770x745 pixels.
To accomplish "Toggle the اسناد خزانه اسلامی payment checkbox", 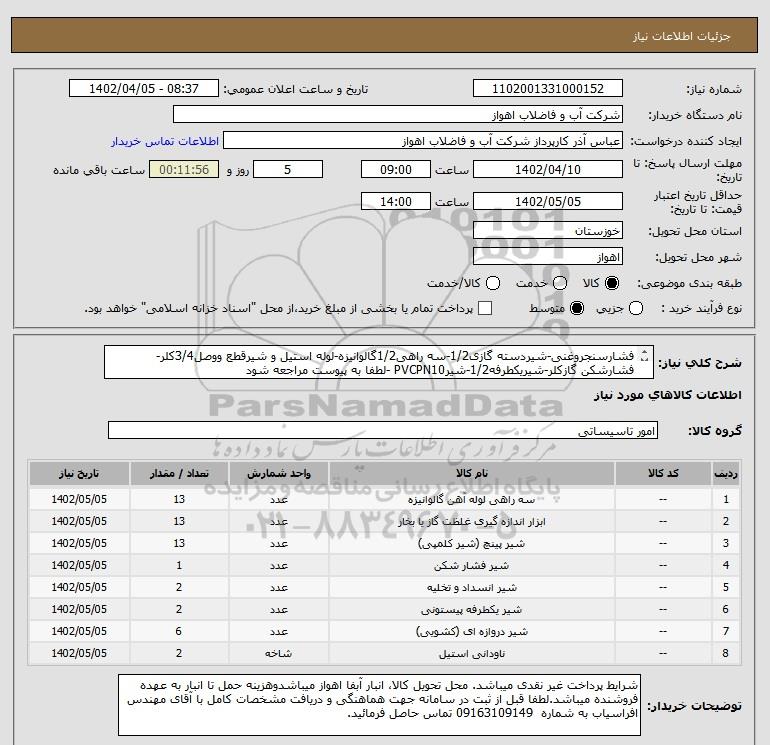I will click(485, 308).
